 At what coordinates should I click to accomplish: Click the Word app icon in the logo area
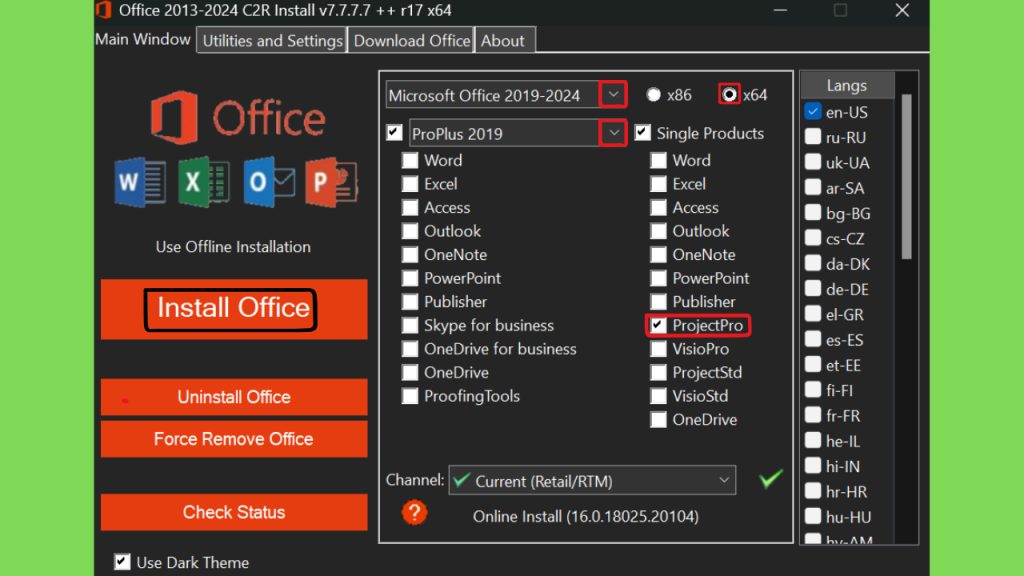click(140, 182)
